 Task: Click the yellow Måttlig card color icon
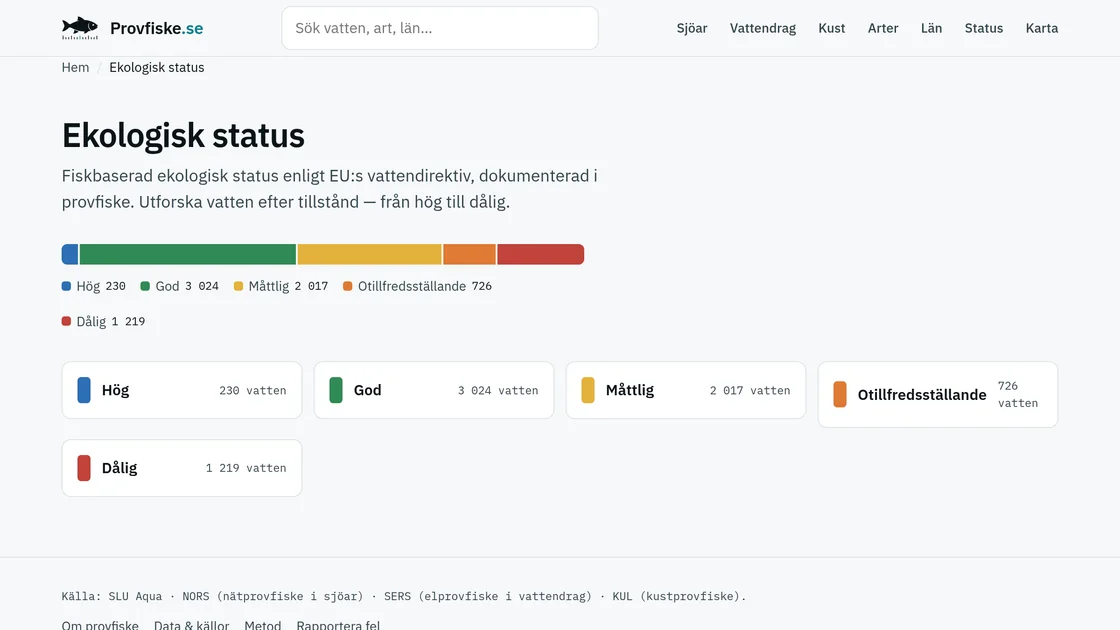point(588,390)
